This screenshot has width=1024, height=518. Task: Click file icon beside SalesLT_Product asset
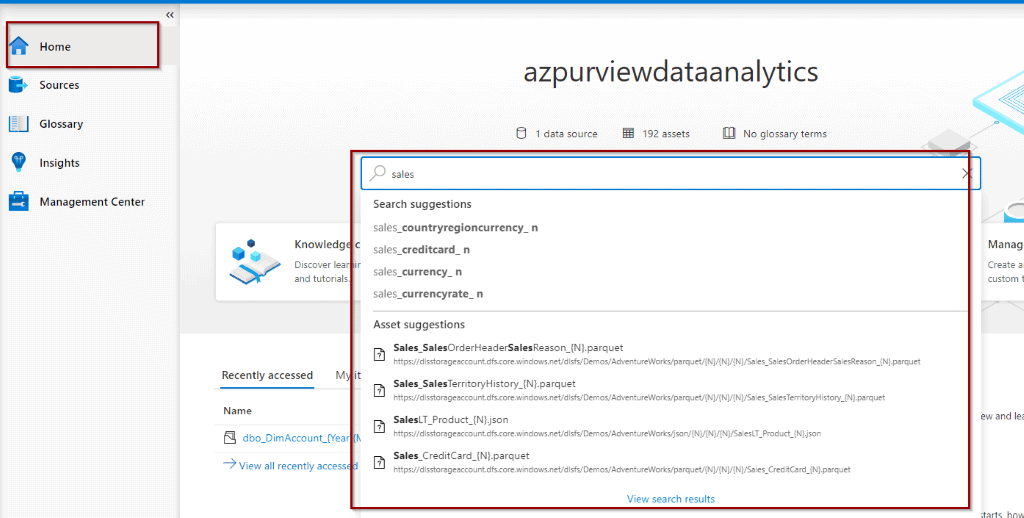tap(379, 426)
